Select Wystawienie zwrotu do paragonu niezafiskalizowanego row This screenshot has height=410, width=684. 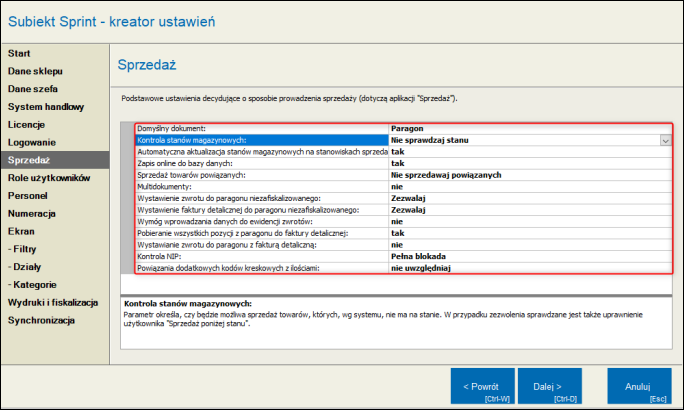[x=262, y=198]
